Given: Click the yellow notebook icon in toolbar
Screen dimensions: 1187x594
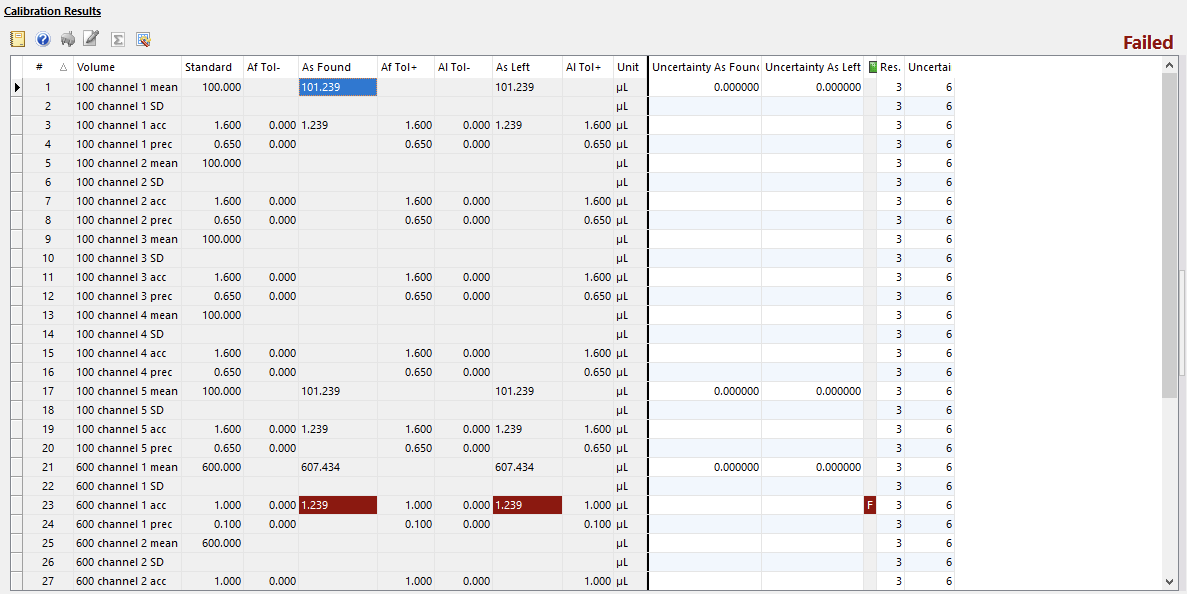Looking at the screenshot, I should click(x=17, y=39).
